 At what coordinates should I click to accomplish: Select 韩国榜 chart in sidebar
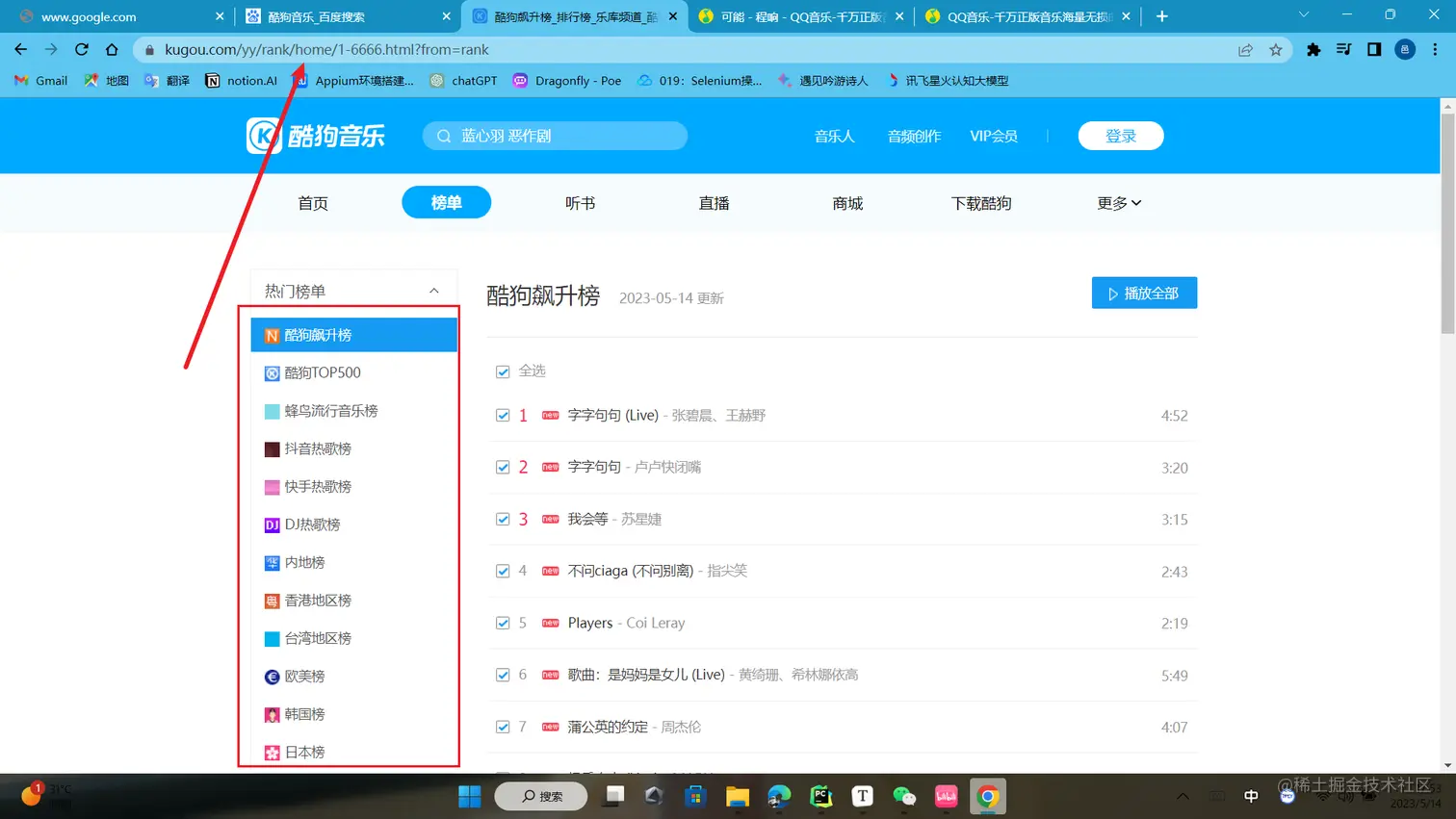point(353,714)
